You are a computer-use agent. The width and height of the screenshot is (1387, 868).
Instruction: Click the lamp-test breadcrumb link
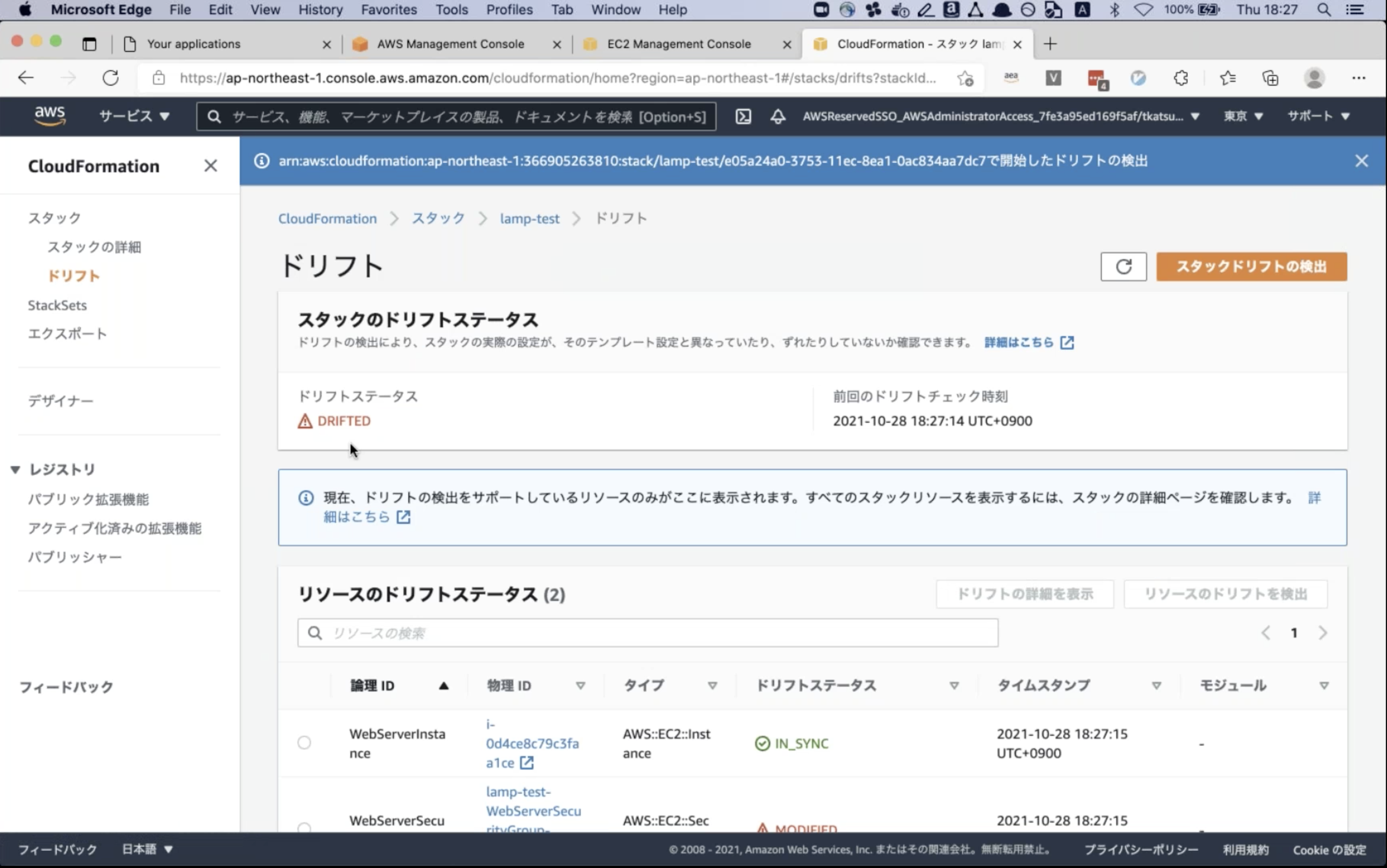tap(529, 219)
